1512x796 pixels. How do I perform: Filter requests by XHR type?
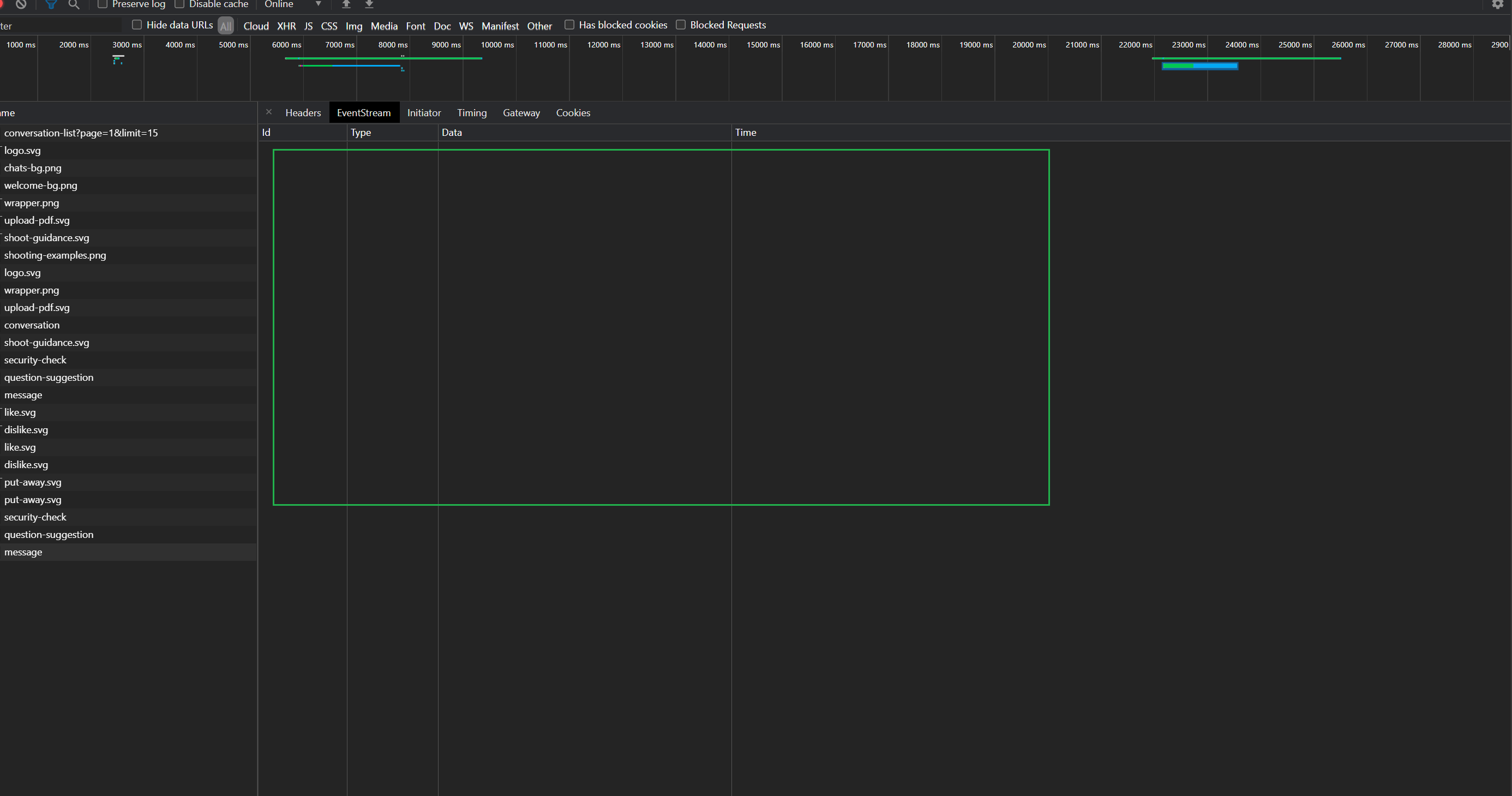click(x=286, y=26)
